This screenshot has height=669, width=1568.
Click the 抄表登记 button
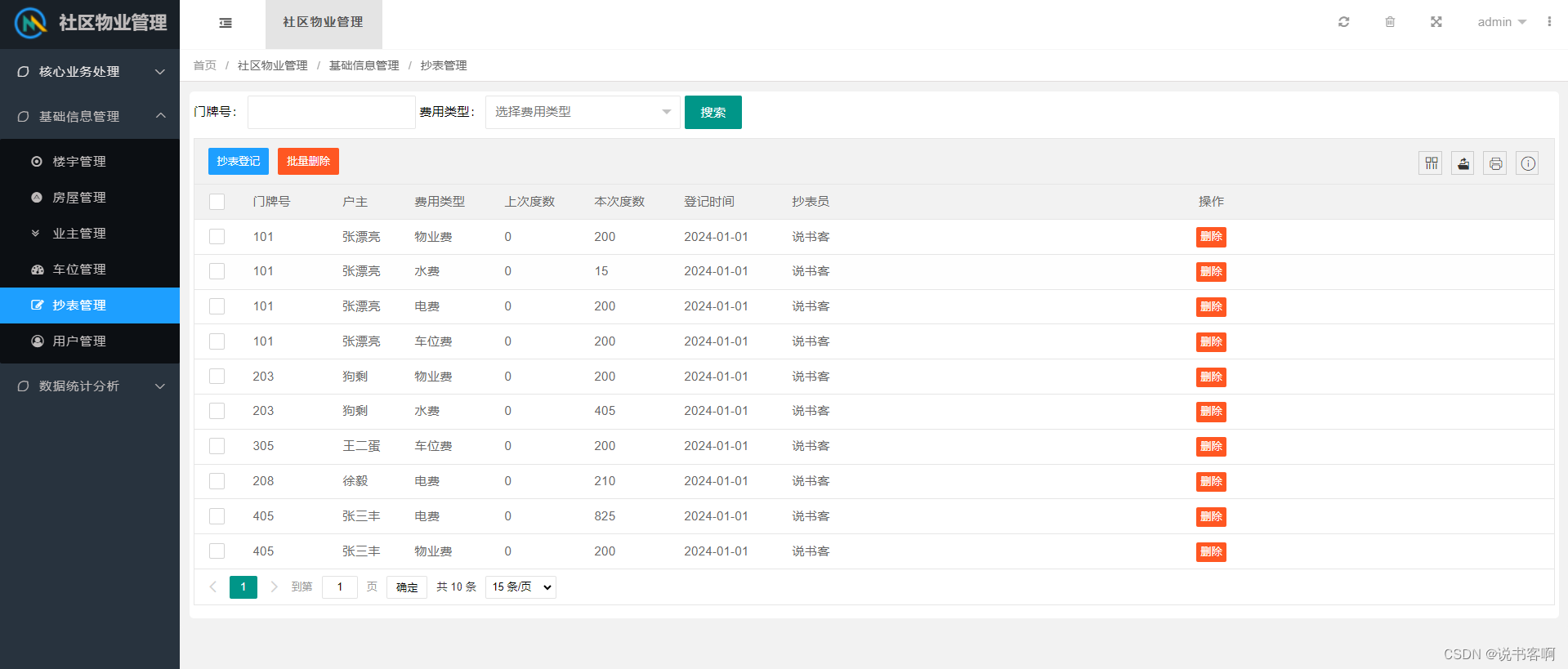coord(239,162)
